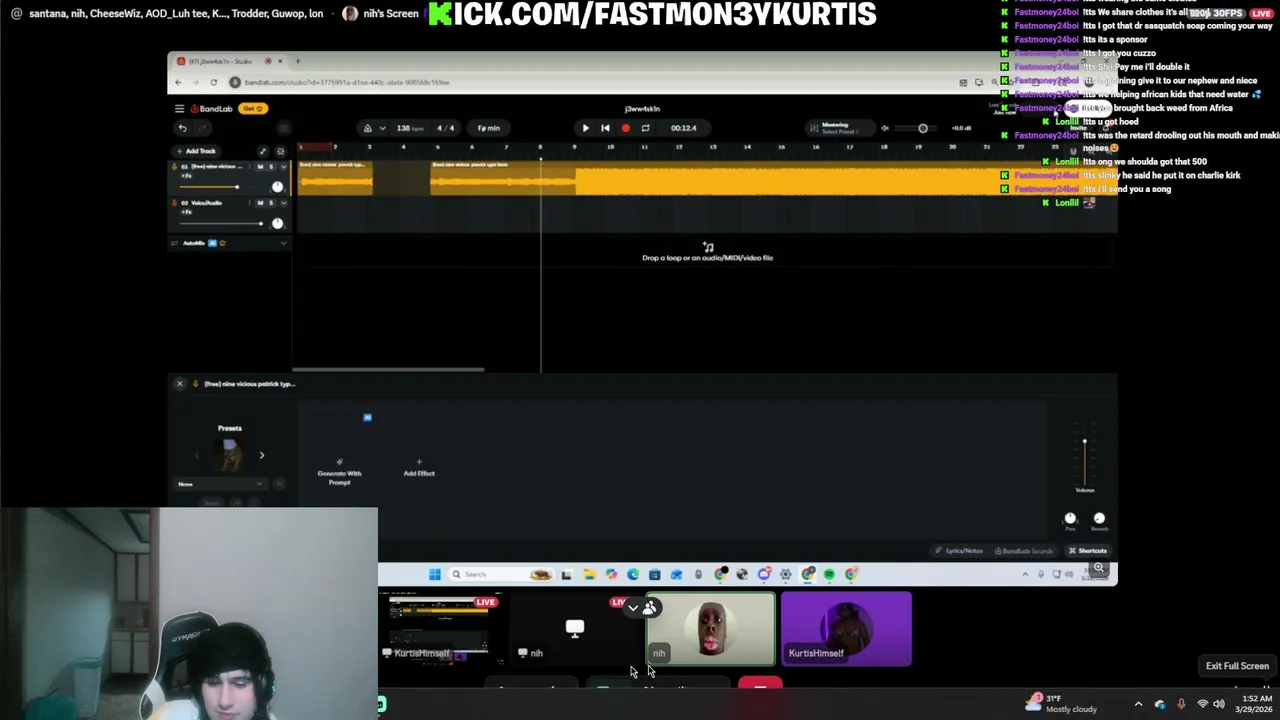Mute track 01 free nine vicious beat
Image resolution: width=1280 pixels, height=720 pixels.
click(260, 166)
